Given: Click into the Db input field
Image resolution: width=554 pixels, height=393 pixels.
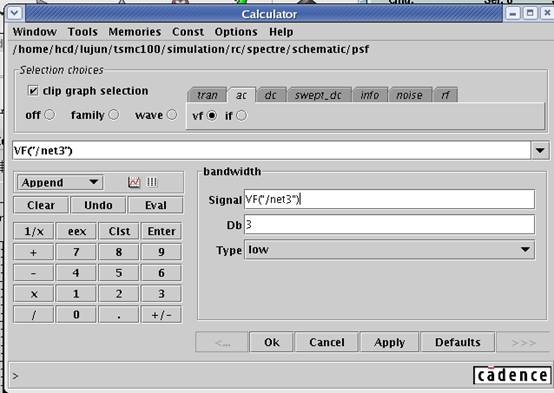Looking at the screenshot, I should (389, 224).
